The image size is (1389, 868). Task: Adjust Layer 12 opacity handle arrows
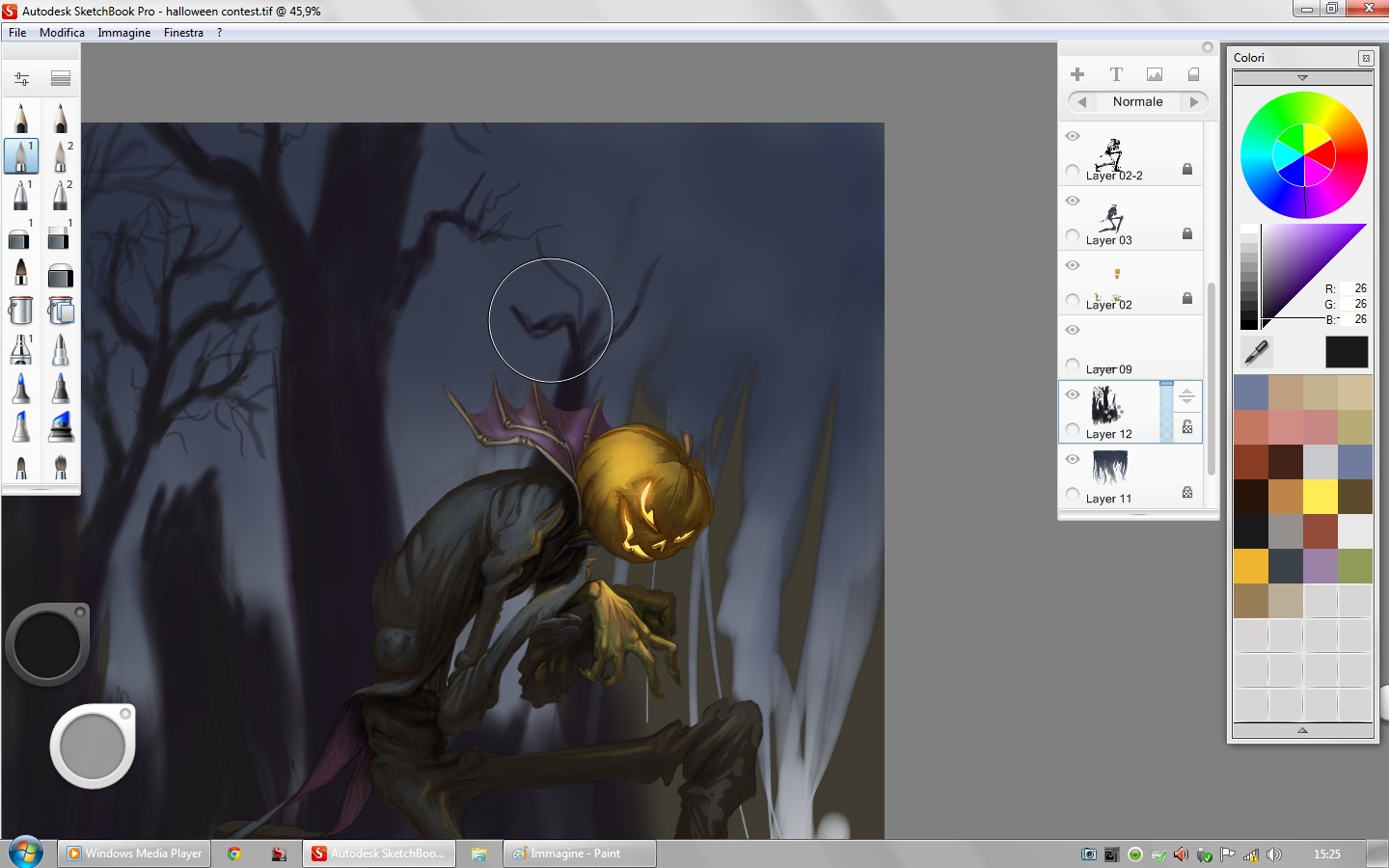(1187, 395)
